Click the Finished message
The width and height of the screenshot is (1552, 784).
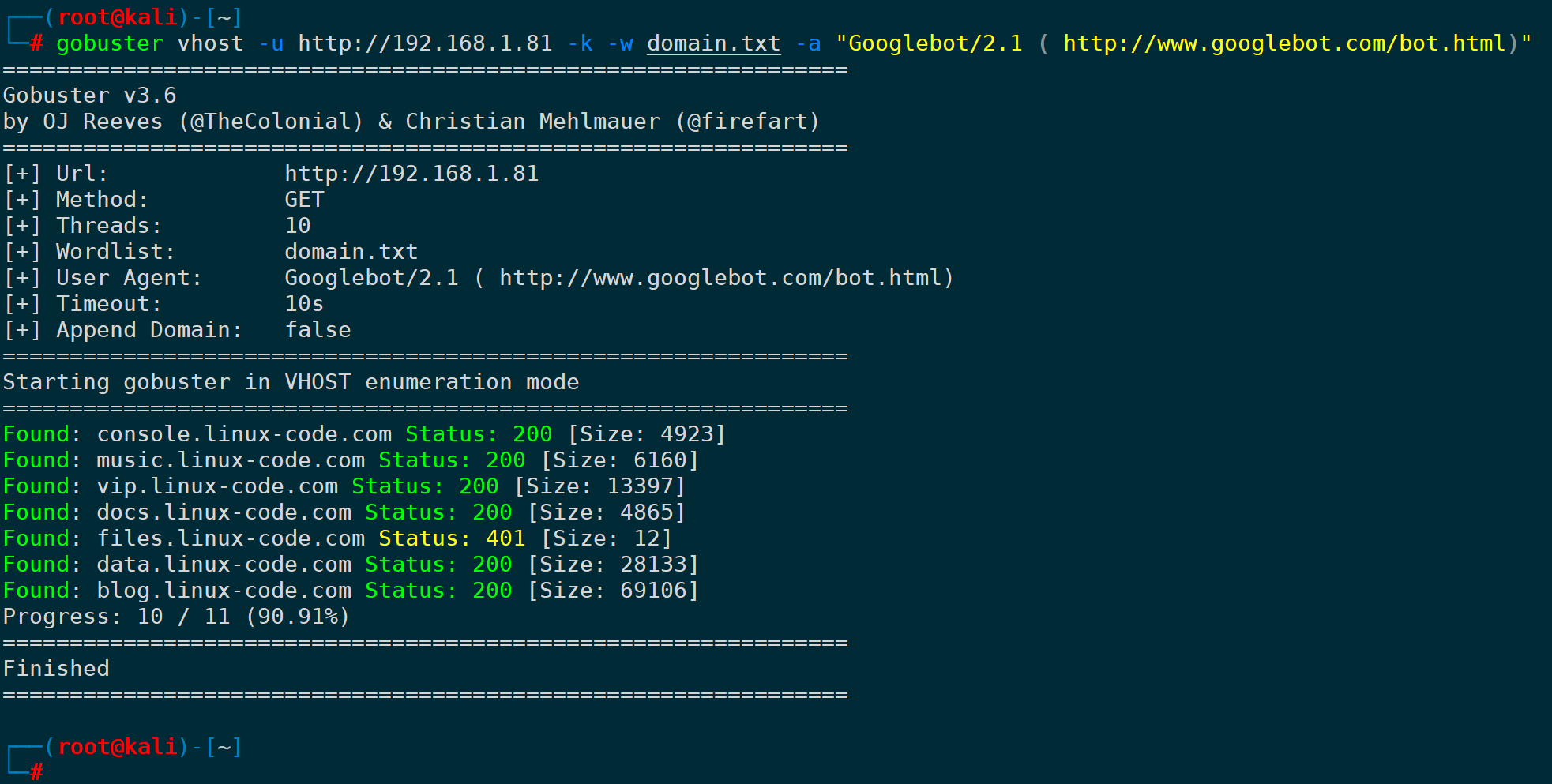[56, 669]
